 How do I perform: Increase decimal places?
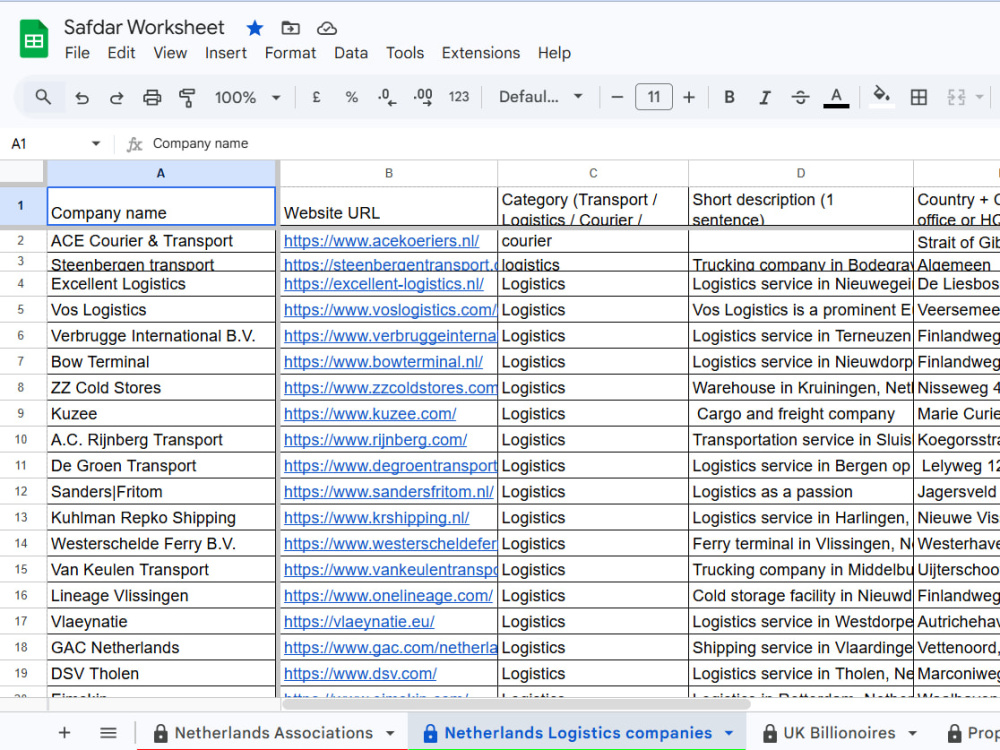point(423,97)
